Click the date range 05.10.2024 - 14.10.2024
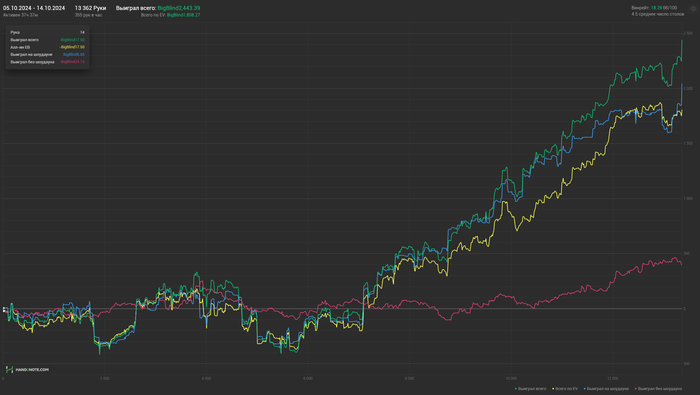Image resolution: width=700 pixels, height=395 pixels. coord(34,8)
